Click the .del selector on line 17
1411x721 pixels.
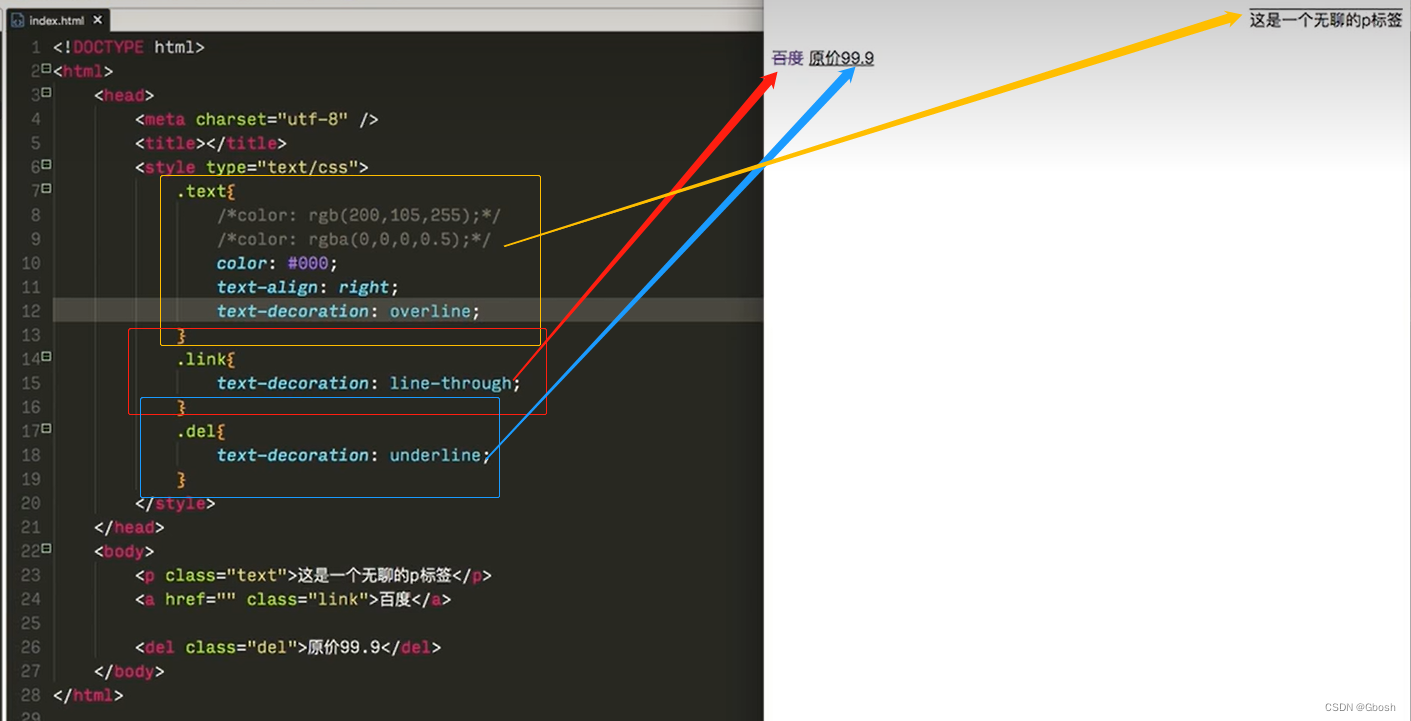(197, 431)
